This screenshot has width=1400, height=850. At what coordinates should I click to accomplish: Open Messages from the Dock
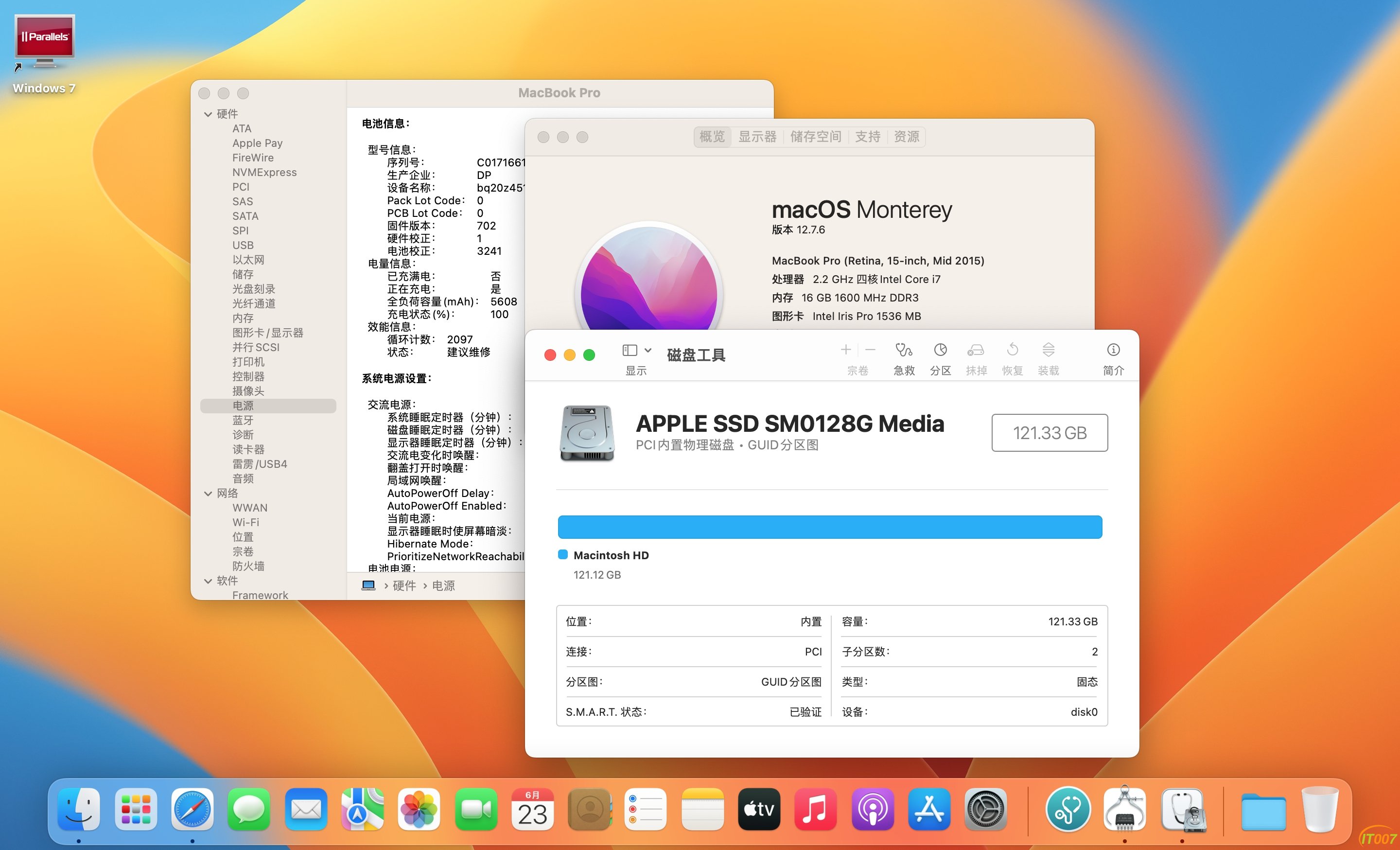[x=249, y=809]
